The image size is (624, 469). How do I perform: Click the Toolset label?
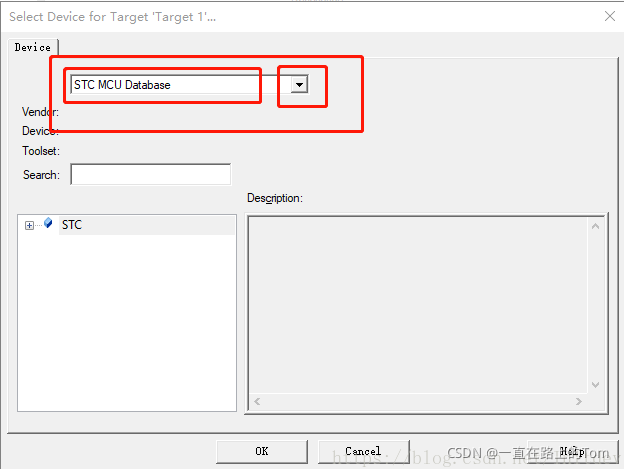pos(41,151)
